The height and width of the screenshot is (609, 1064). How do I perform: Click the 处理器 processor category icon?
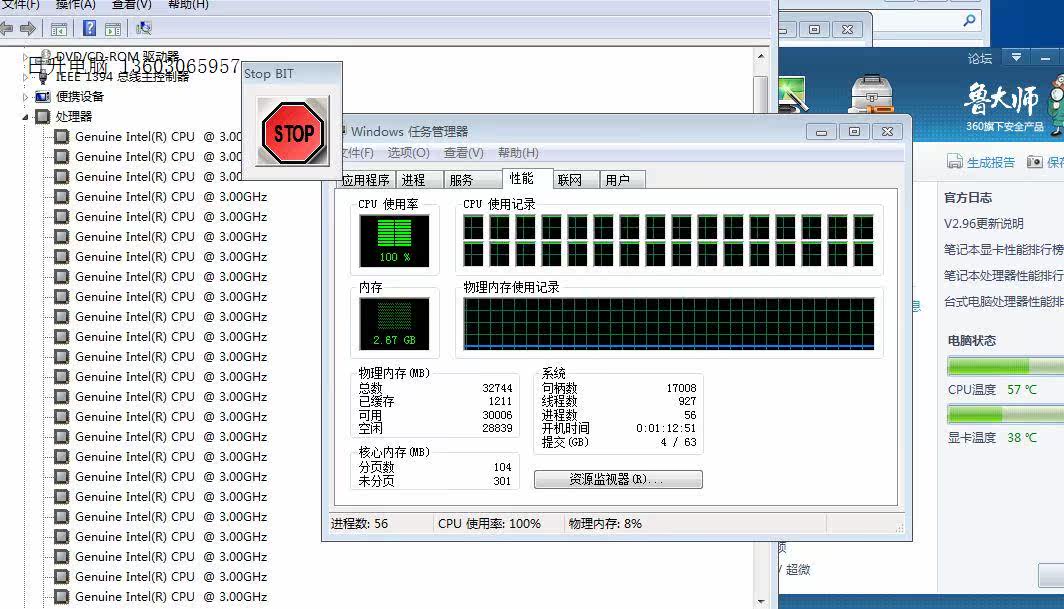point(42,116)
